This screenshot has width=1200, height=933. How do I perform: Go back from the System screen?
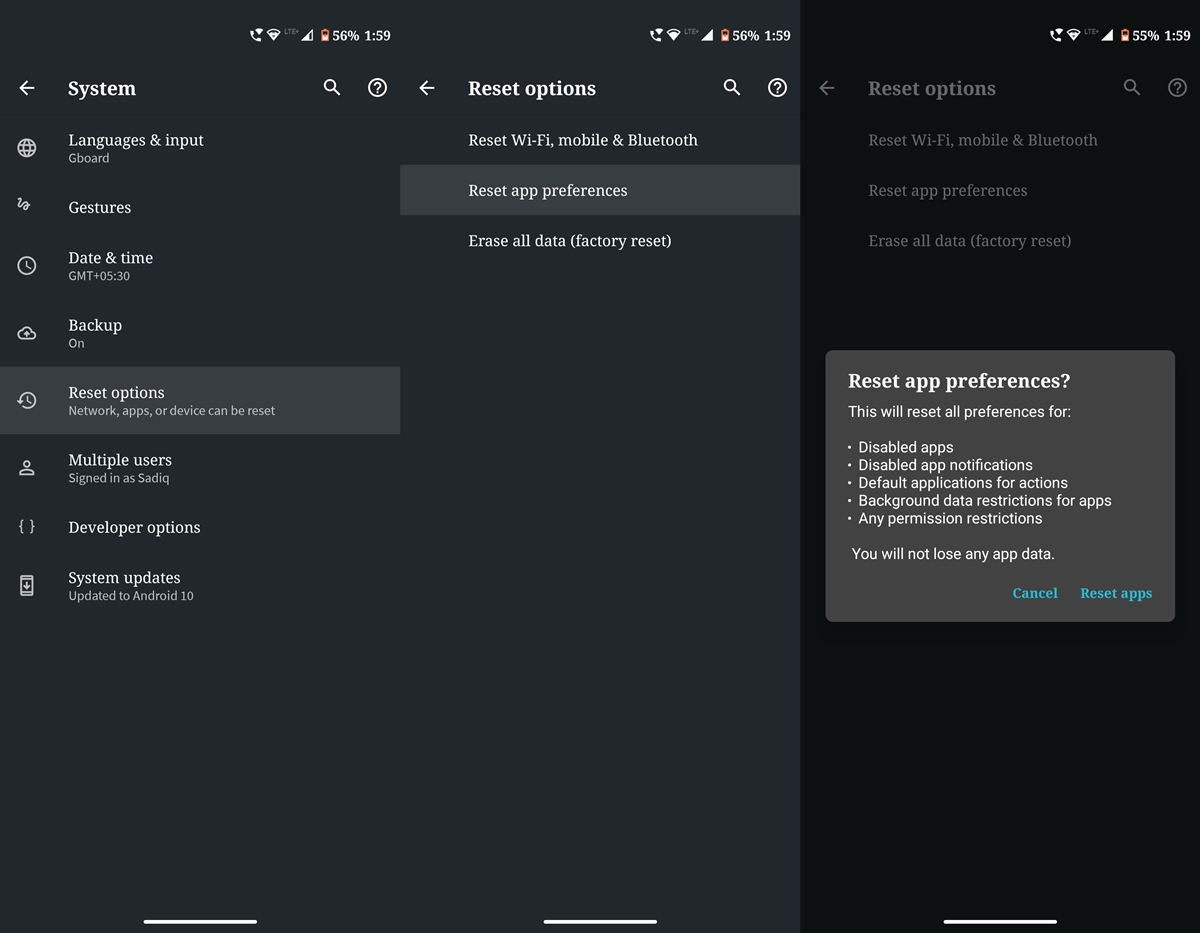(x=27, y=88)
